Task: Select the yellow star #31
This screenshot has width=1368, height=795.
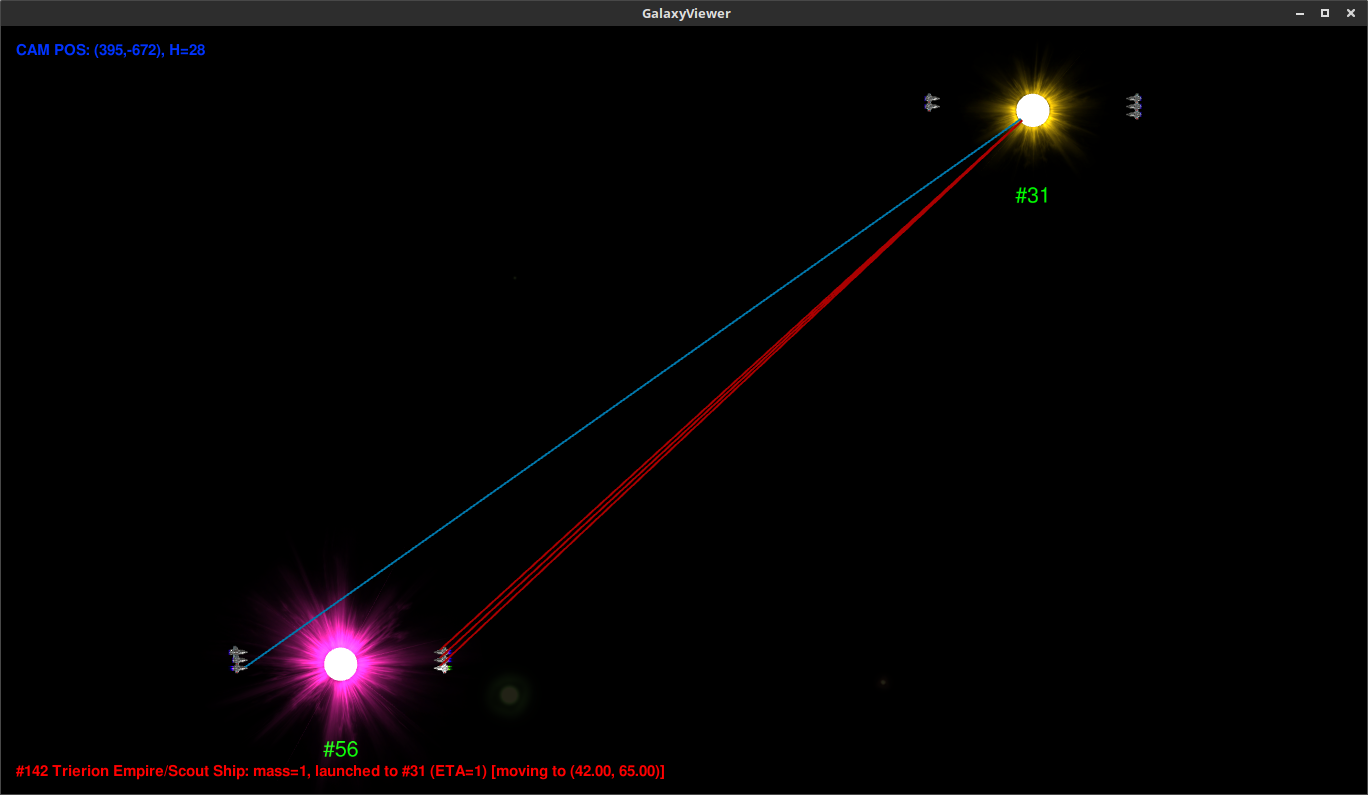Action: pos(1033,110)
